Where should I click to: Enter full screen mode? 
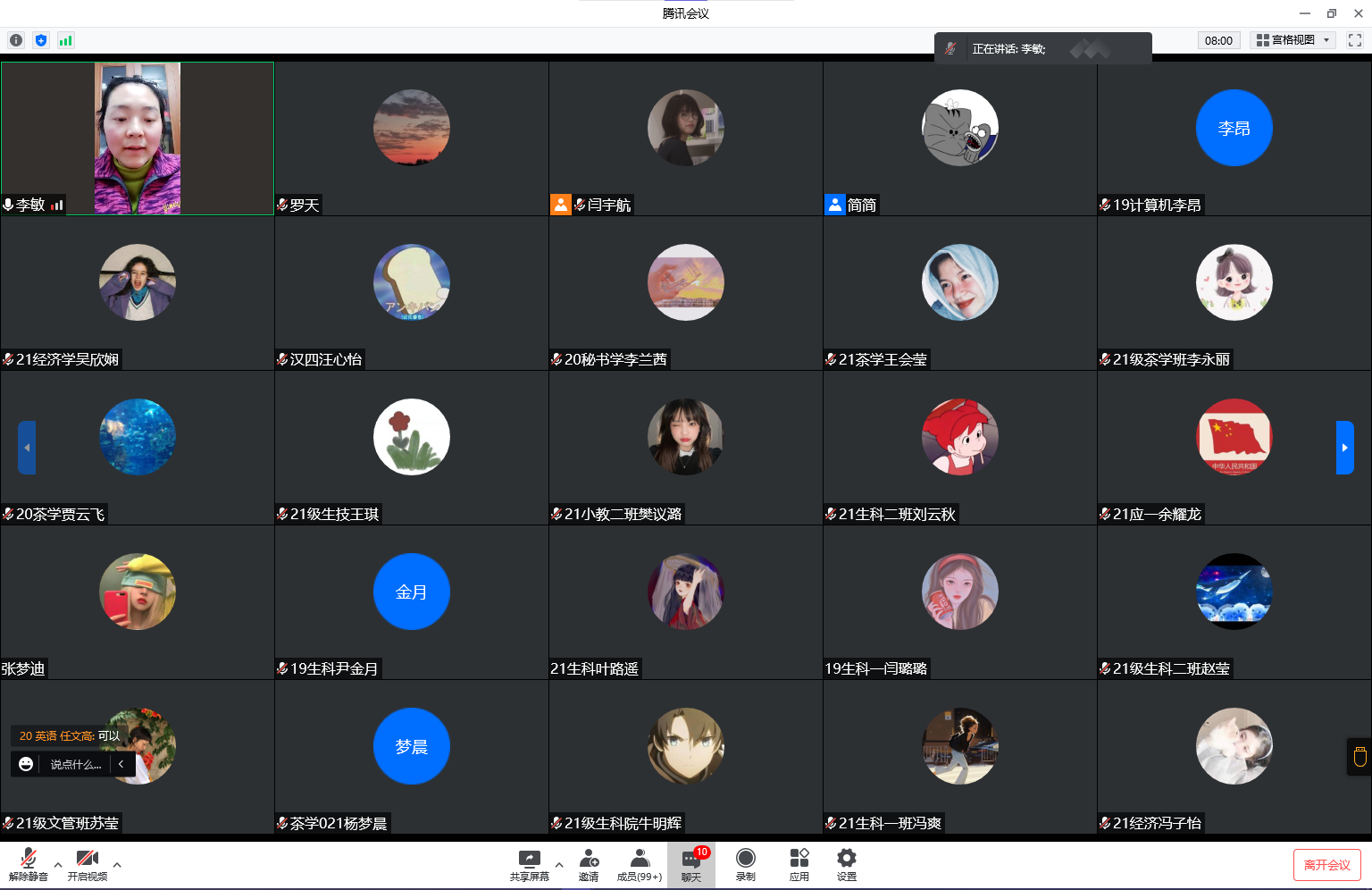click(x=1355, y=40)
